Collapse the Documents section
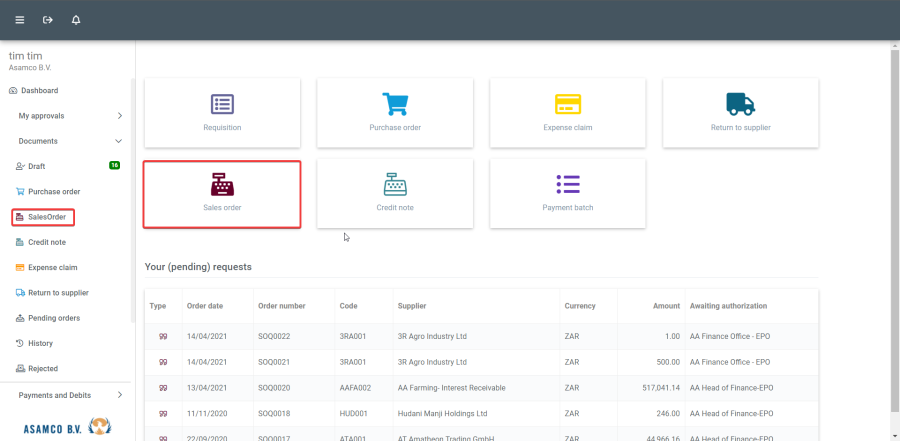 tap(119, 141)
